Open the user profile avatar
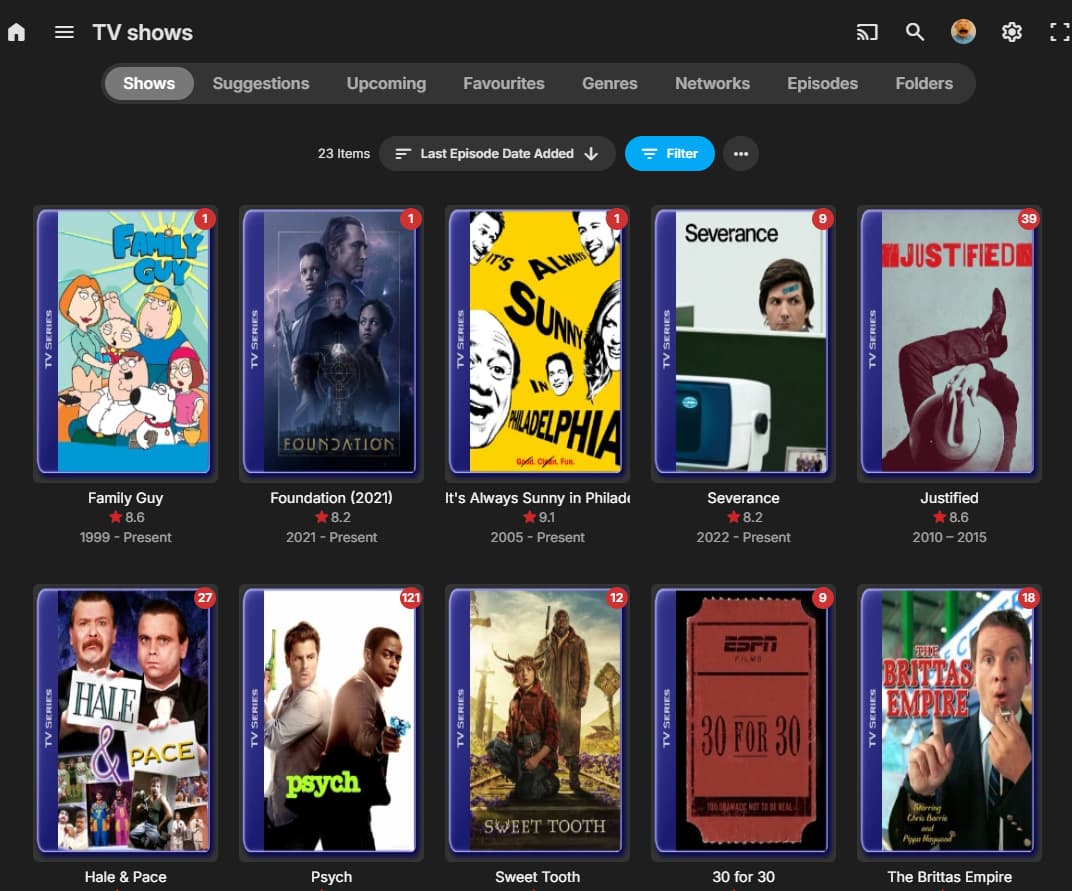This screenshot has height=891, width=1072. coord(963,31)
